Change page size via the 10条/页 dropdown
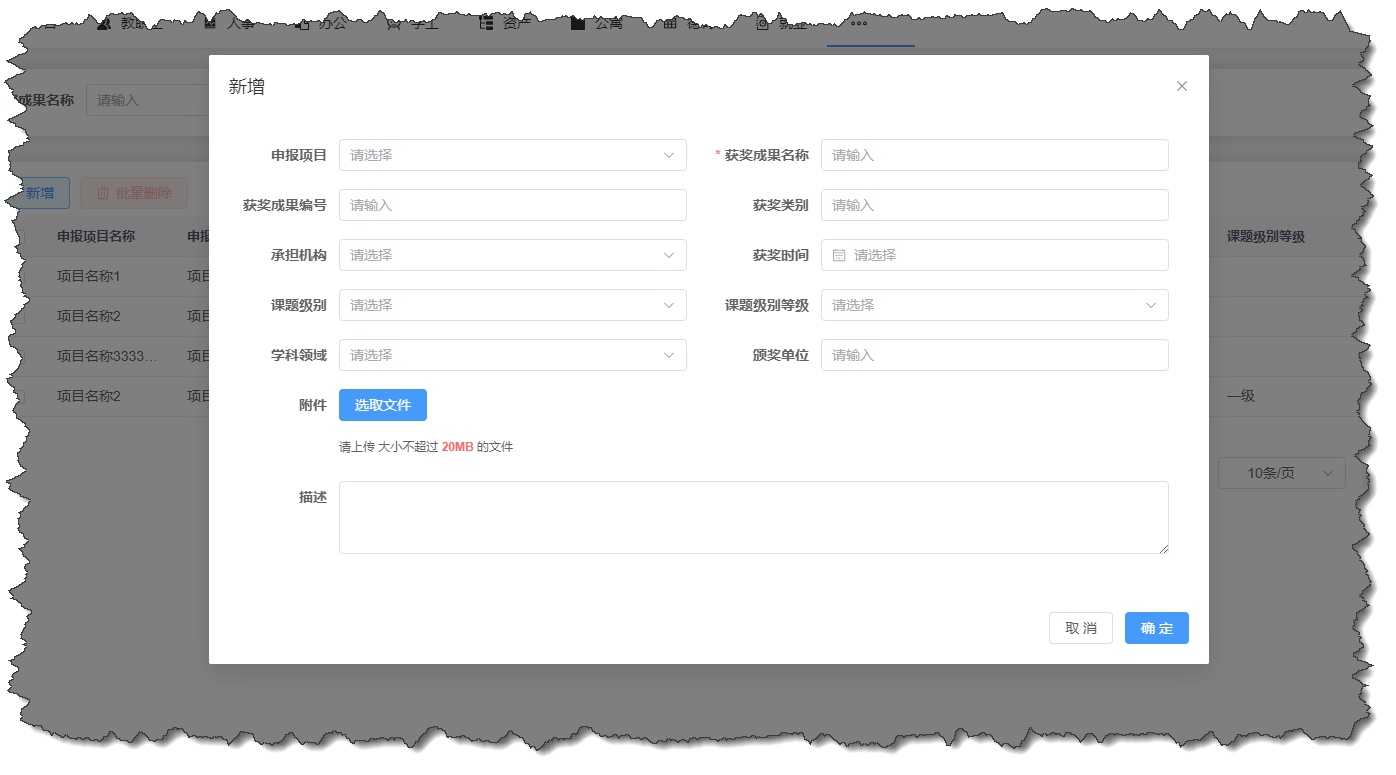This screenshot has height=775, width=1396. (1281, 473)
